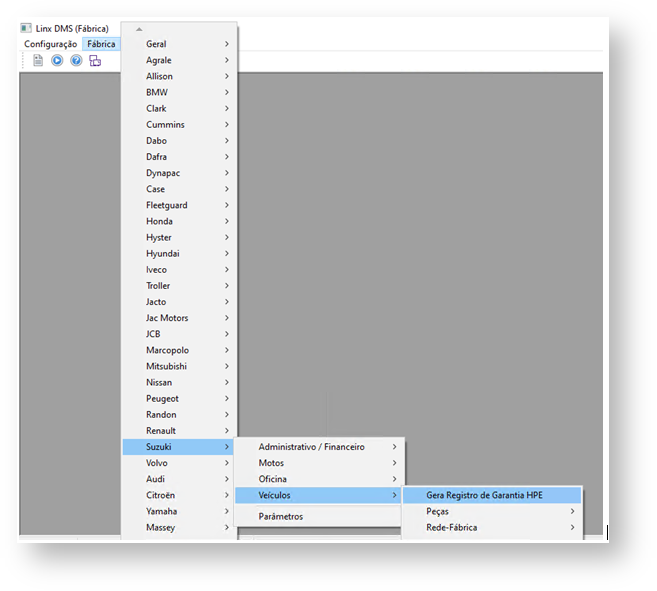This screenshot has width=657, height=591.
Task: Open the Hyundai submenu
Action: coord(179,254)
